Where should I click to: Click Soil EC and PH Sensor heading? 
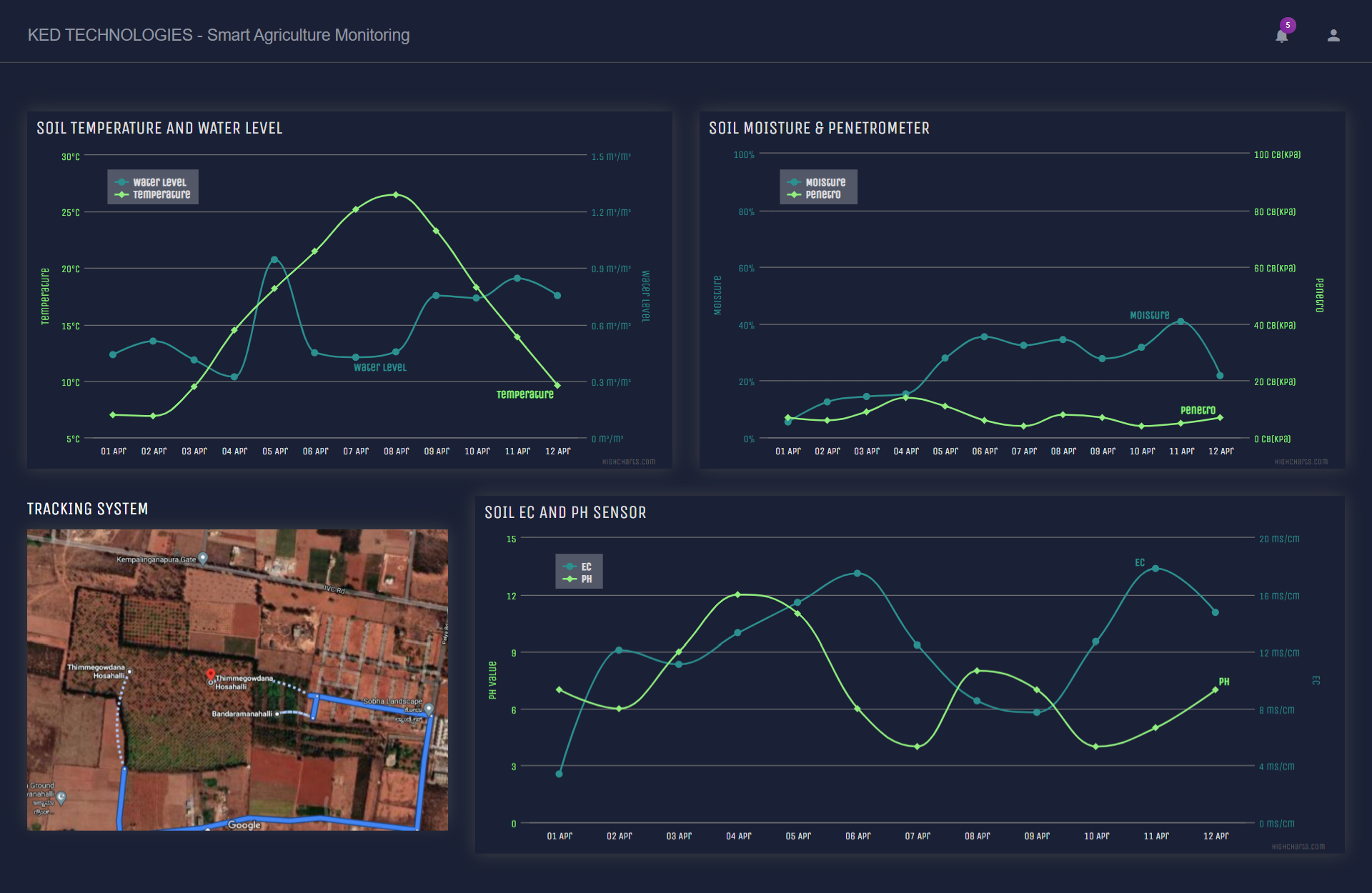click(565, 512)
